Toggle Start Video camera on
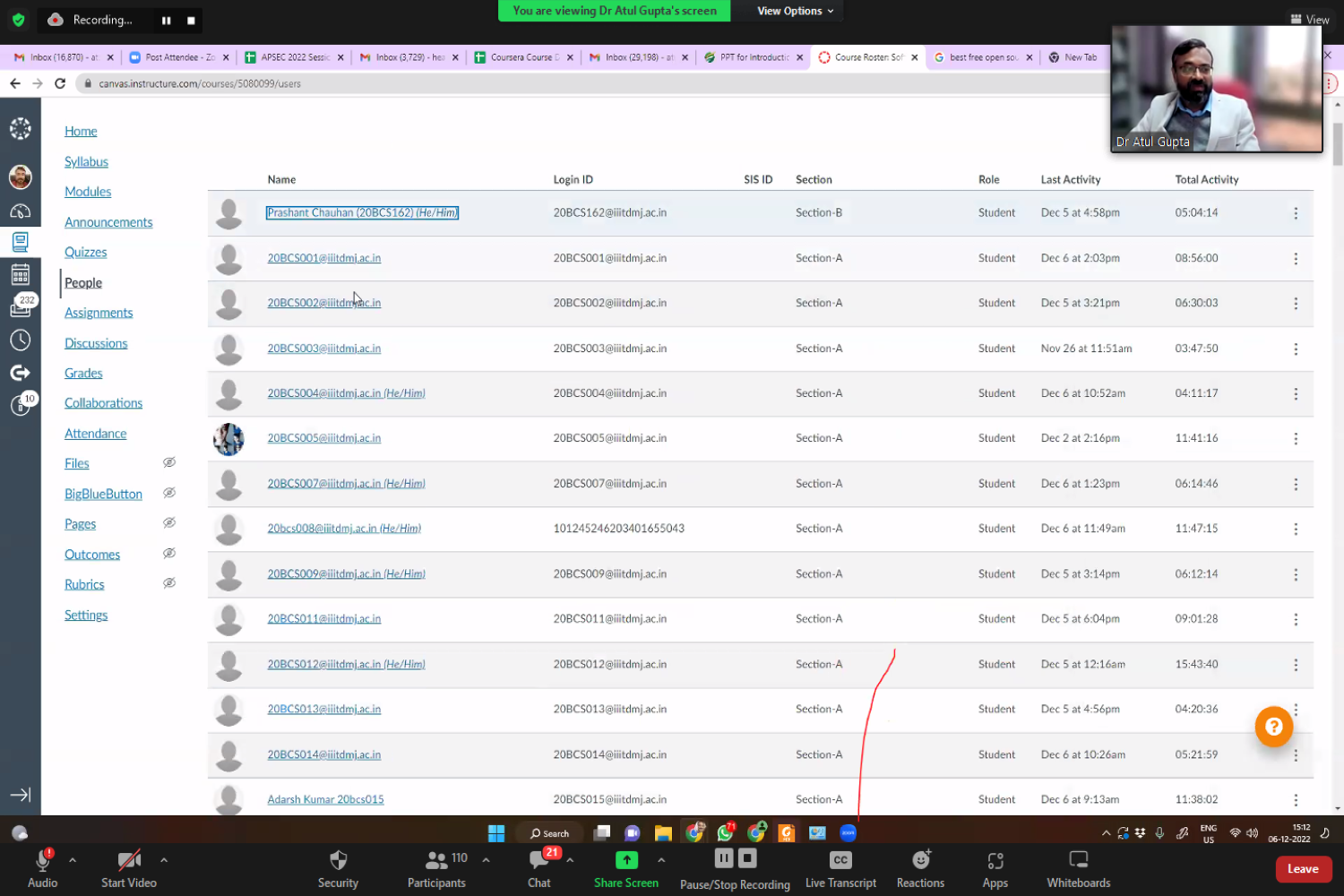This screenshot has height=896, width=1344. [129, 861]
